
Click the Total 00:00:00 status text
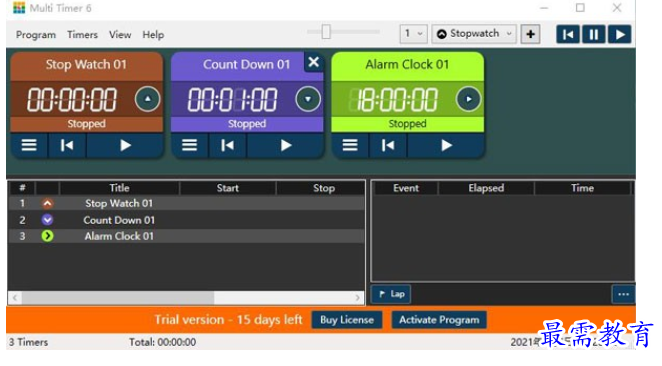163,342
